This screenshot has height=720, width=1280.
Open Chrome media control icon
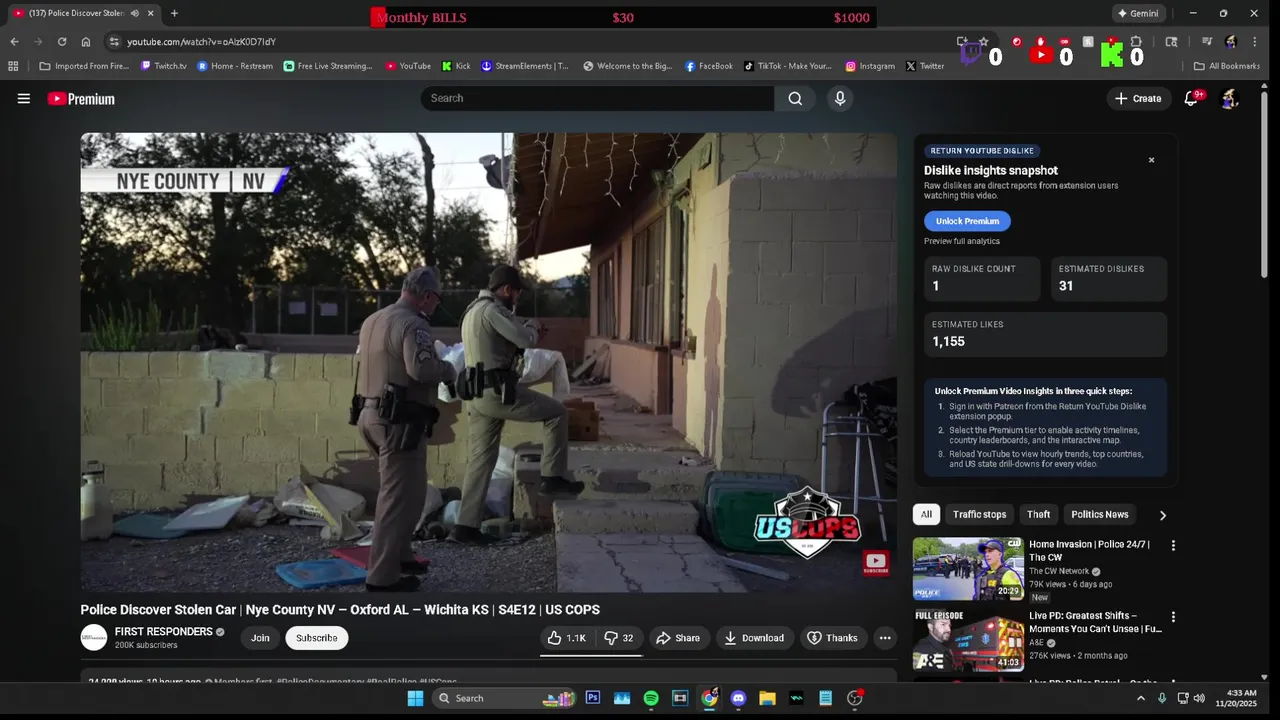click(1207, 42)
